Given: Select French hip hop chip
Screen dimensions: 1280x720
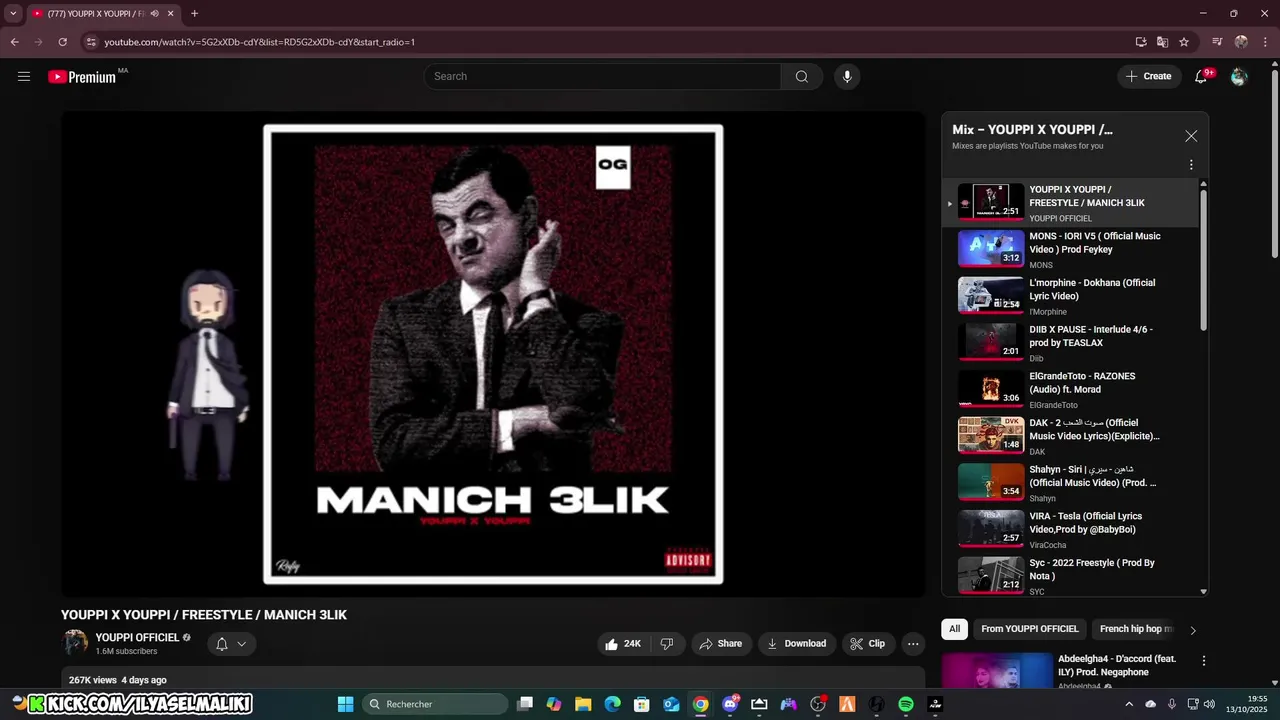Looking at the screenshot, I should point(1136,629).
